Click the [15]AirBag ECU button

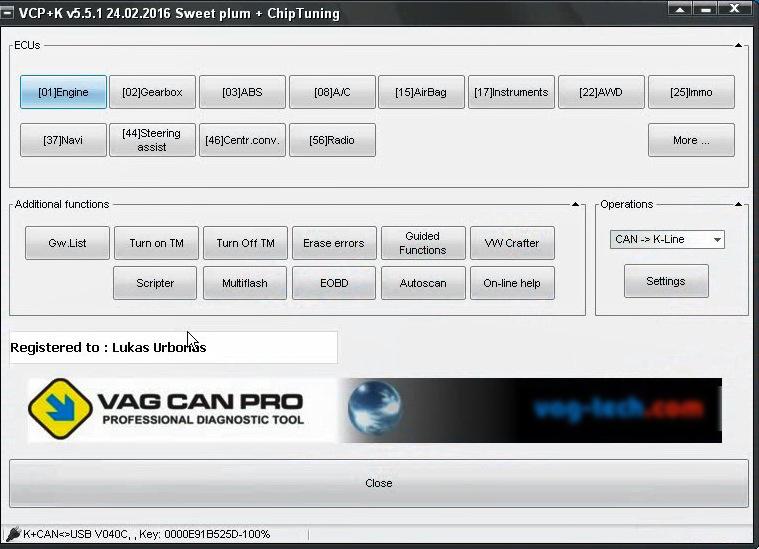[x=421, y=92]
